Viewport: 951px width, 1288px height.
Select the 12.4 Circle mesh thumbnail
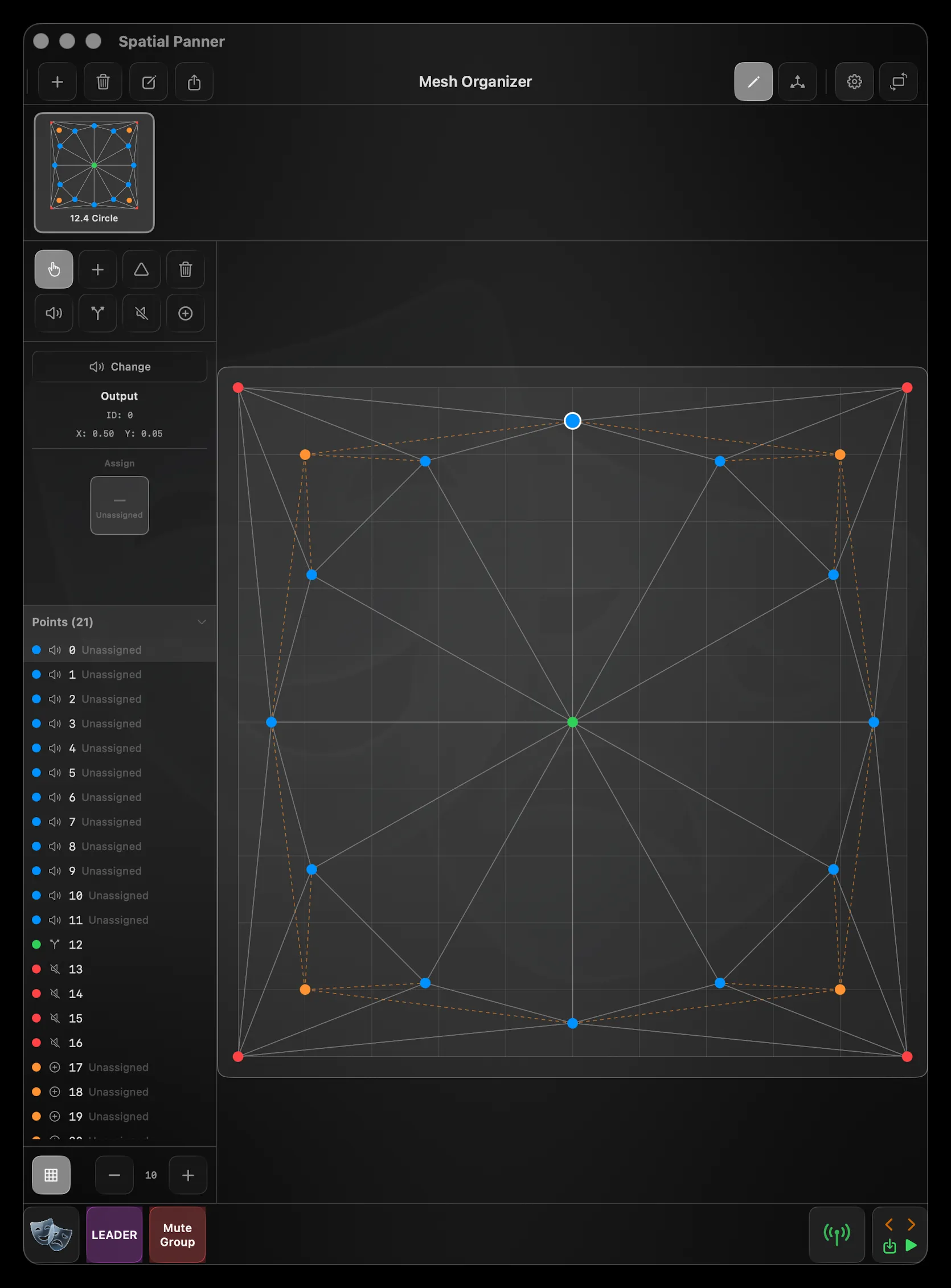[x=95, y=173]
